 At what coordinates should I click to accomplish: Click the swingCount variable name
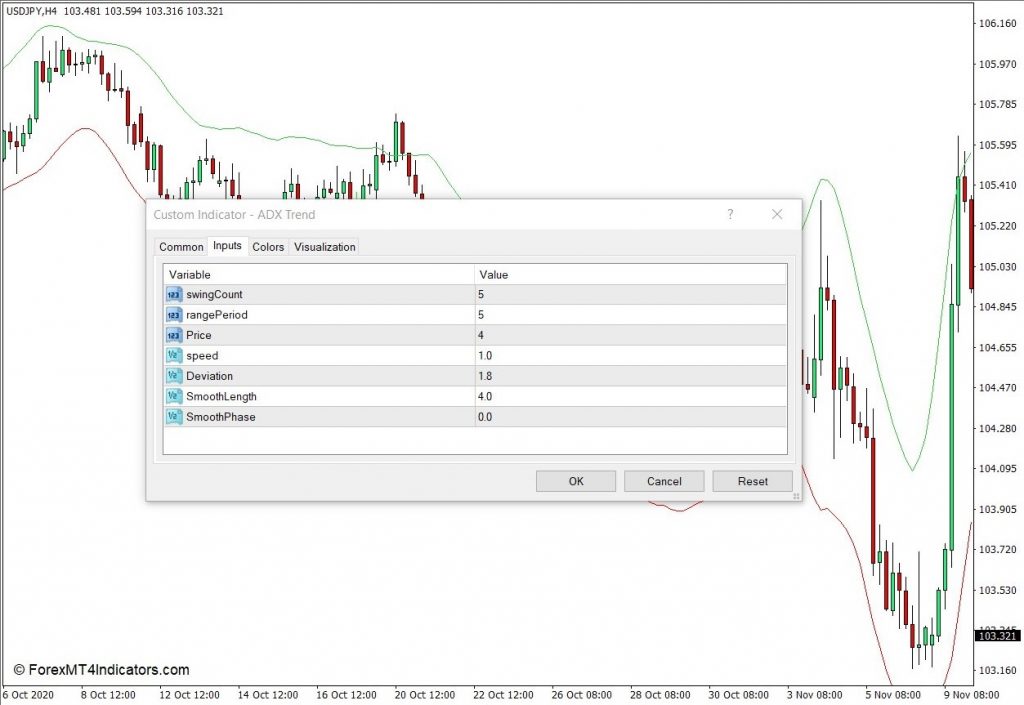pos(214,294)
